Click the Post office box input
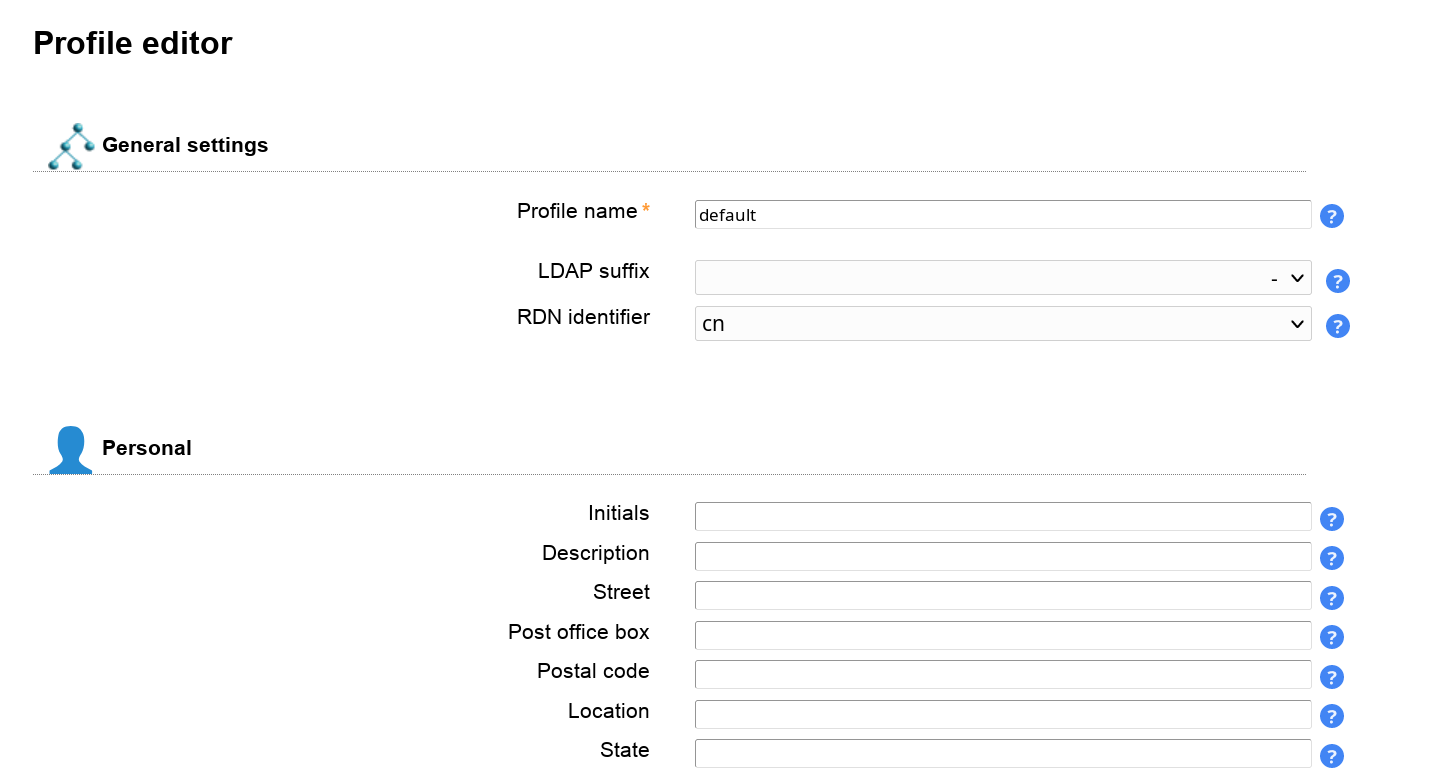 (x=1002, y=635)
